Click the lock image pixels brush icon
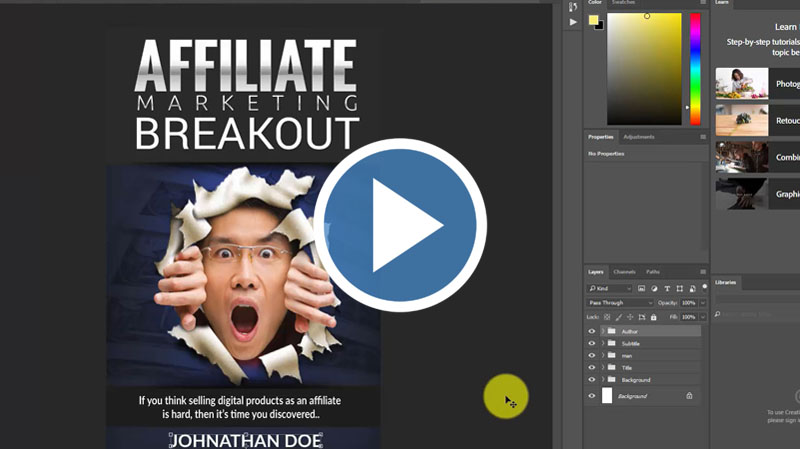This screenshot has height=449, width=800. pyautogui.click(x=618, y=316)
